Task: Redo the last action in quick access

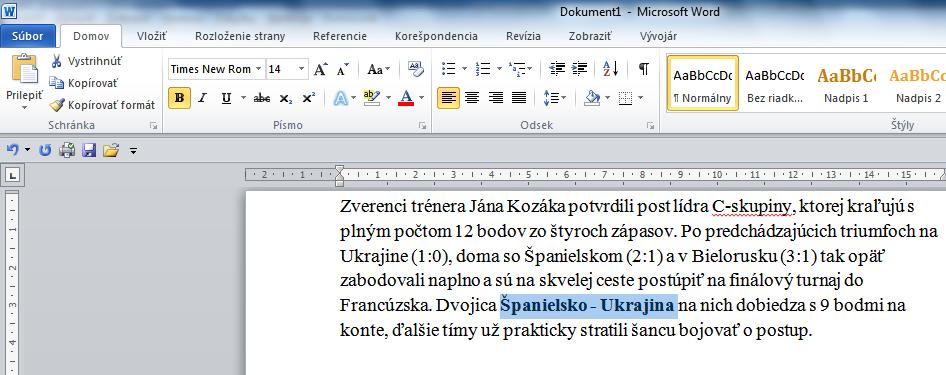Action: (x=45, y=150)
